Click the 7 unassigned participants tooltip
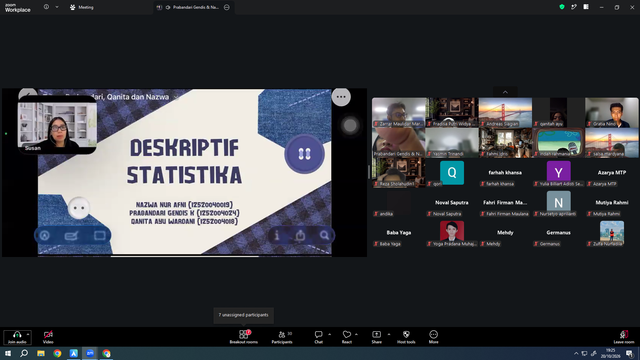The height and width of the screenshot is (360, 640). tap(243, 315)
